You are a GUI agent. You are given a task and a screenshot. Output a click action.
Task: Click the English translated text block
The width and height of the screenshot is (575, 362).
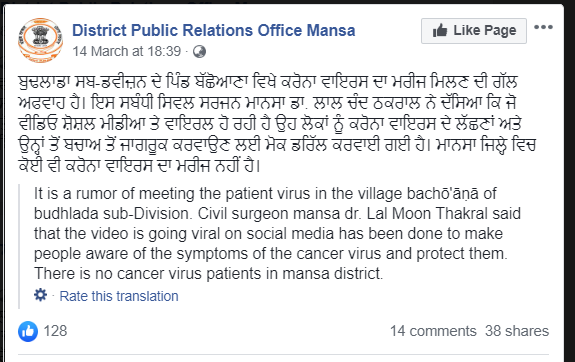click(277, 233)
